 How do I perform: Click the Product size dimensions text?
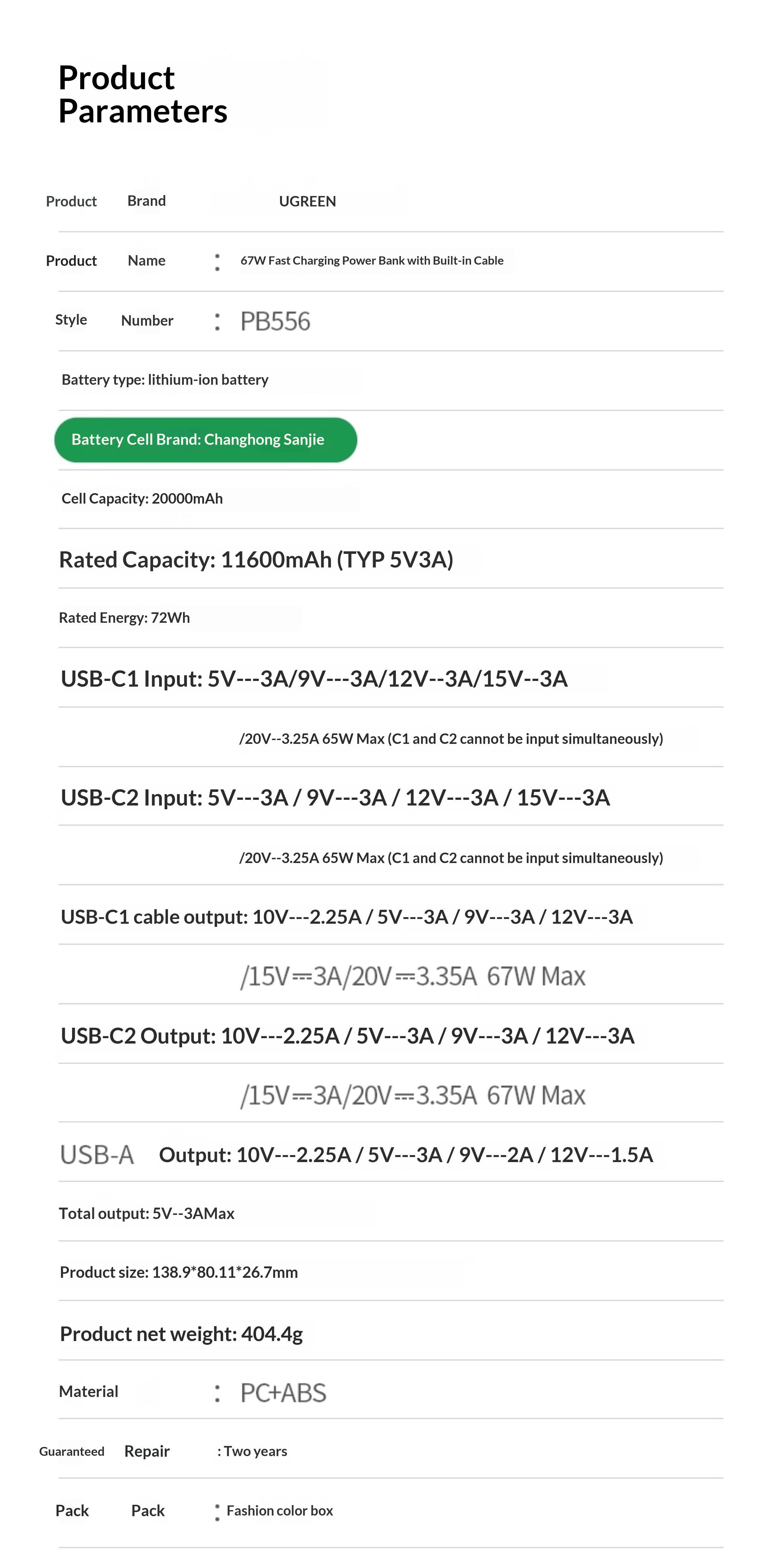click(178, 1272)
